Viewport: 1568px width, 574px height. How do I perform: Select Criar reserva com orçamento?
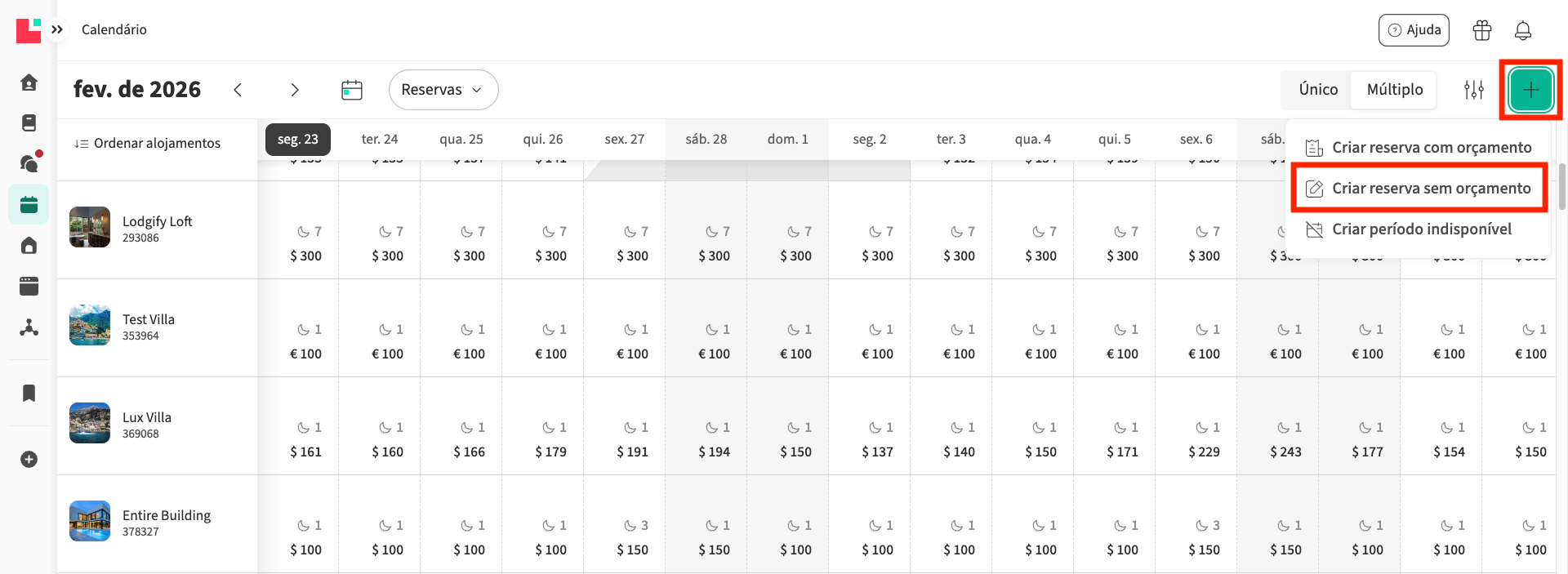(1431, 148)
